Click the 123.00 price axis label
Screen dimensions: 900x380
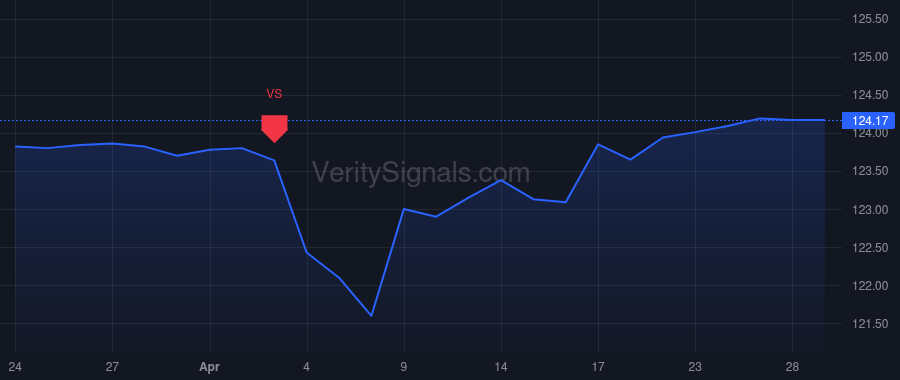(870, 210)
